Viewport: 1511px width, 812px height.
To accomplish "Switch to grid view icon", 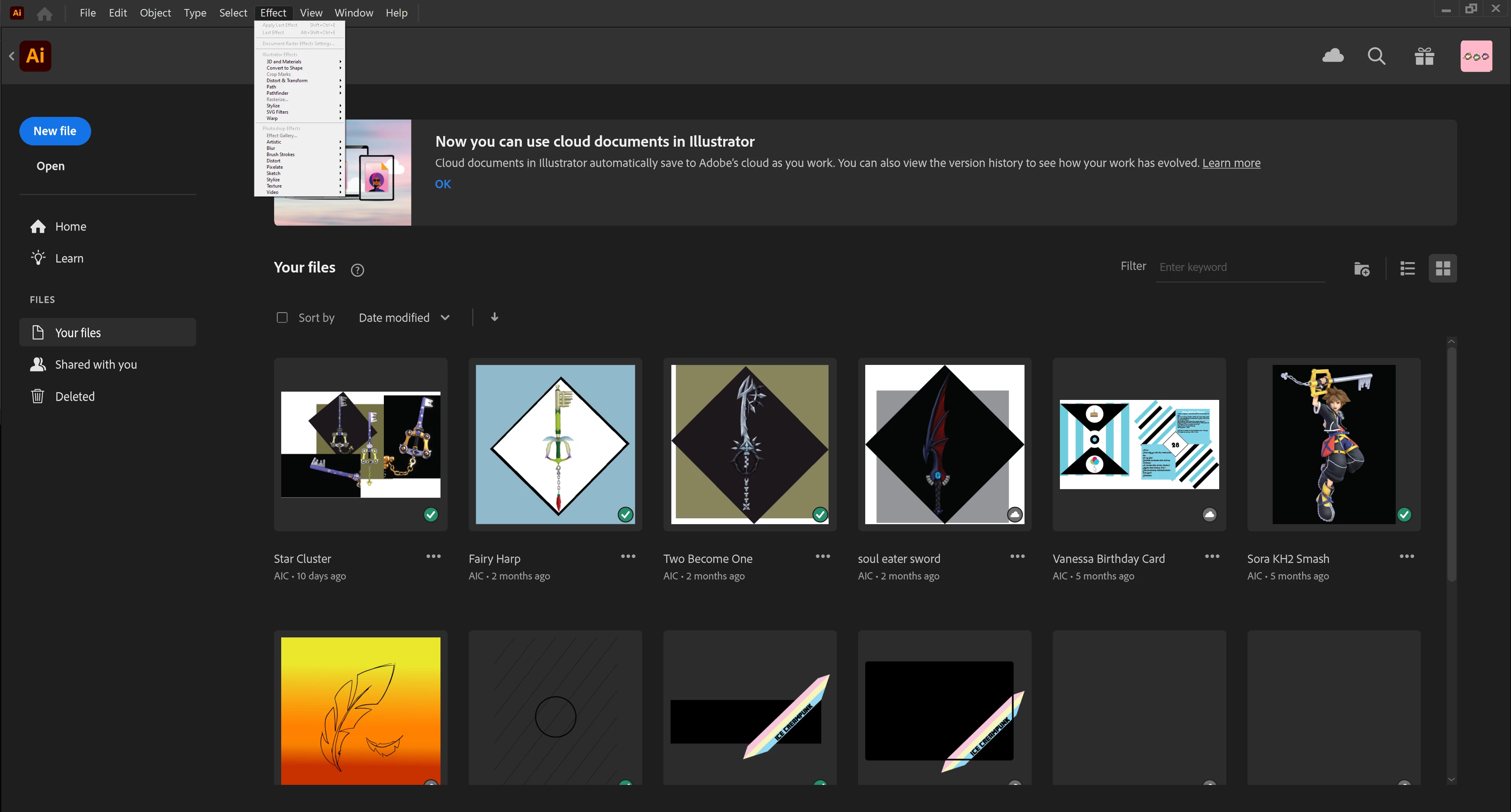I will [1442, 269].
